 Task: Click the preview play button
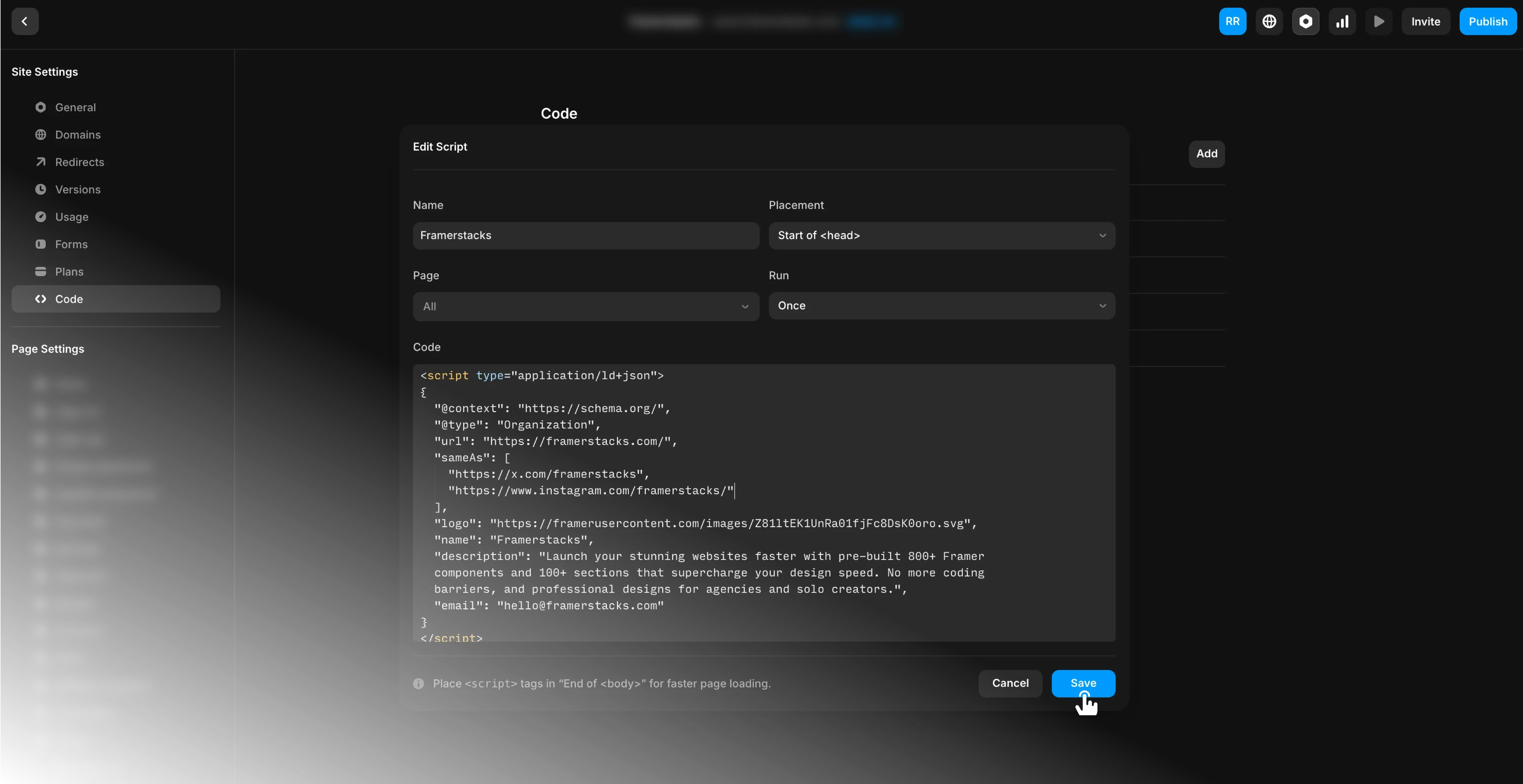1379,21
